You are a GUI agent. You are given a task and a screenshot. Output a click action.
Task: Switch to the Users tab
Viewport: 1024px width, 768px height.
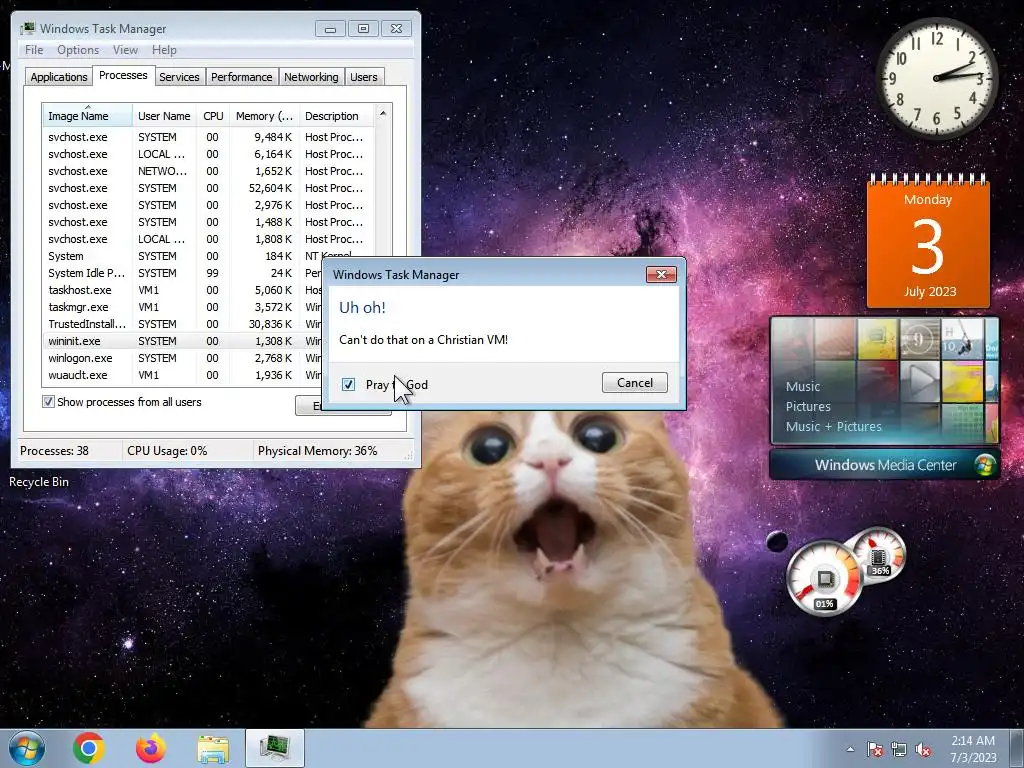point(364,76)
